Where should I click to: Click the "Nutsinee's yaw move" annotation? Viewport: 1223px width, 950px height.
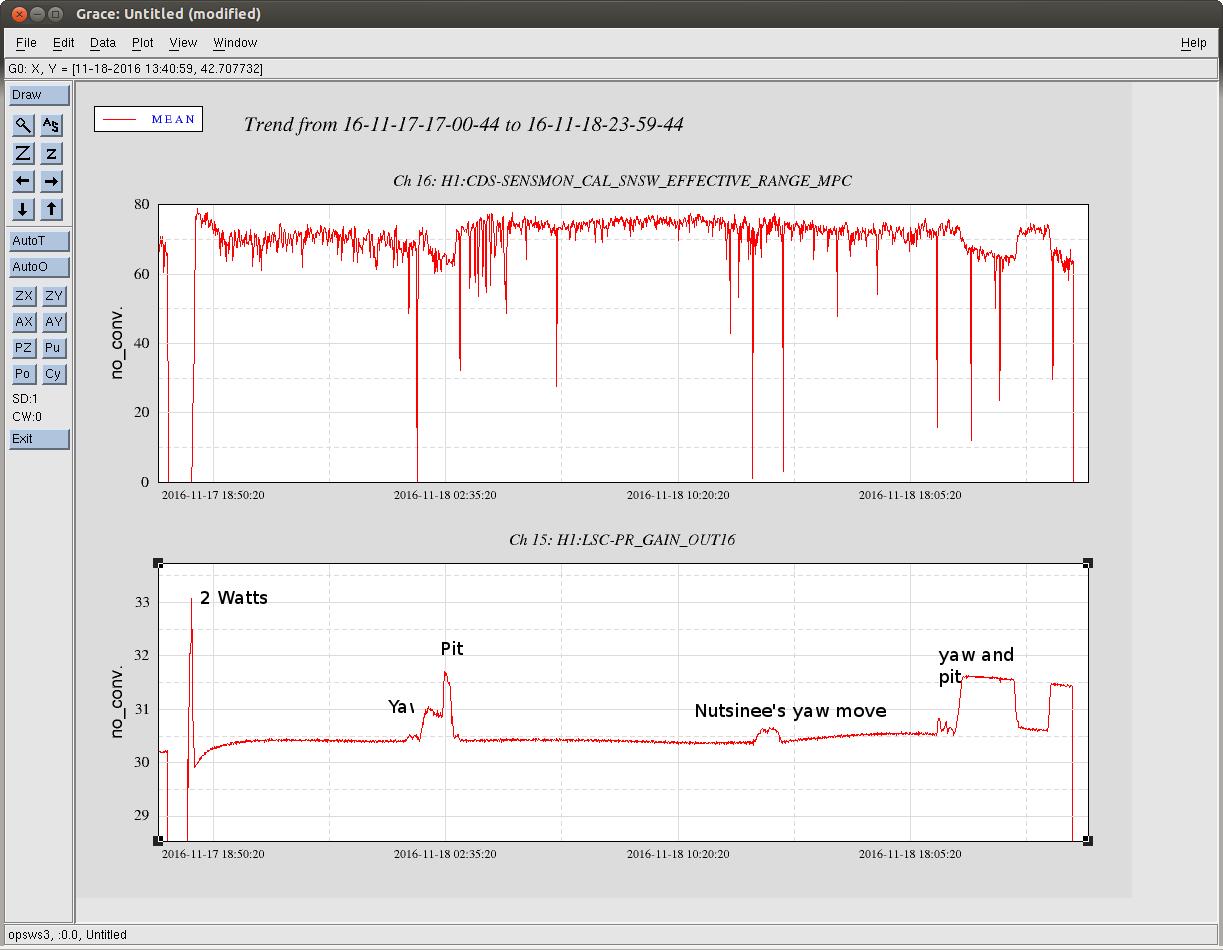click(x=790, y=711)
